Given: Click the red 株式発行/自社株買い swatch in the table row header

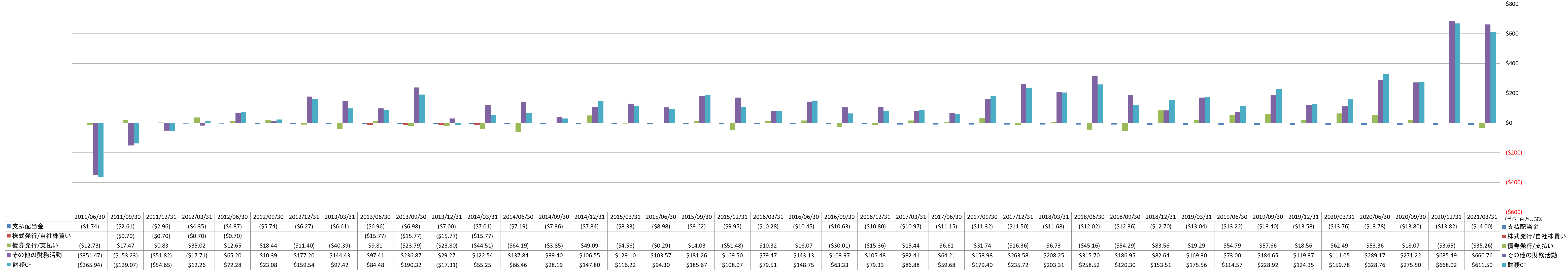Looking at the screenshot, I should [x=9, y=236].
